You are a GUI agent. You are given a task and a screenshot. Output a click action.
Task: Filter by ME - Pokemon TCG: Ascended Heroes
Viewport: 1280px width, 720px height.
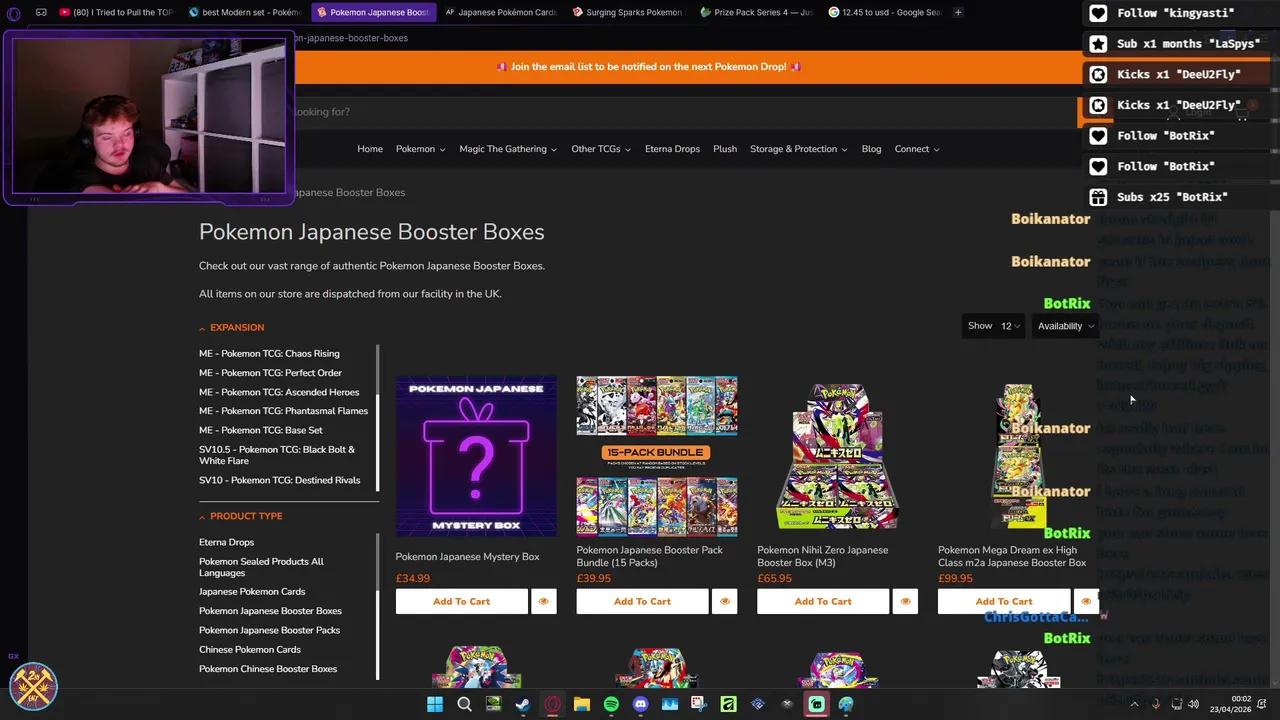click(279, 392)
